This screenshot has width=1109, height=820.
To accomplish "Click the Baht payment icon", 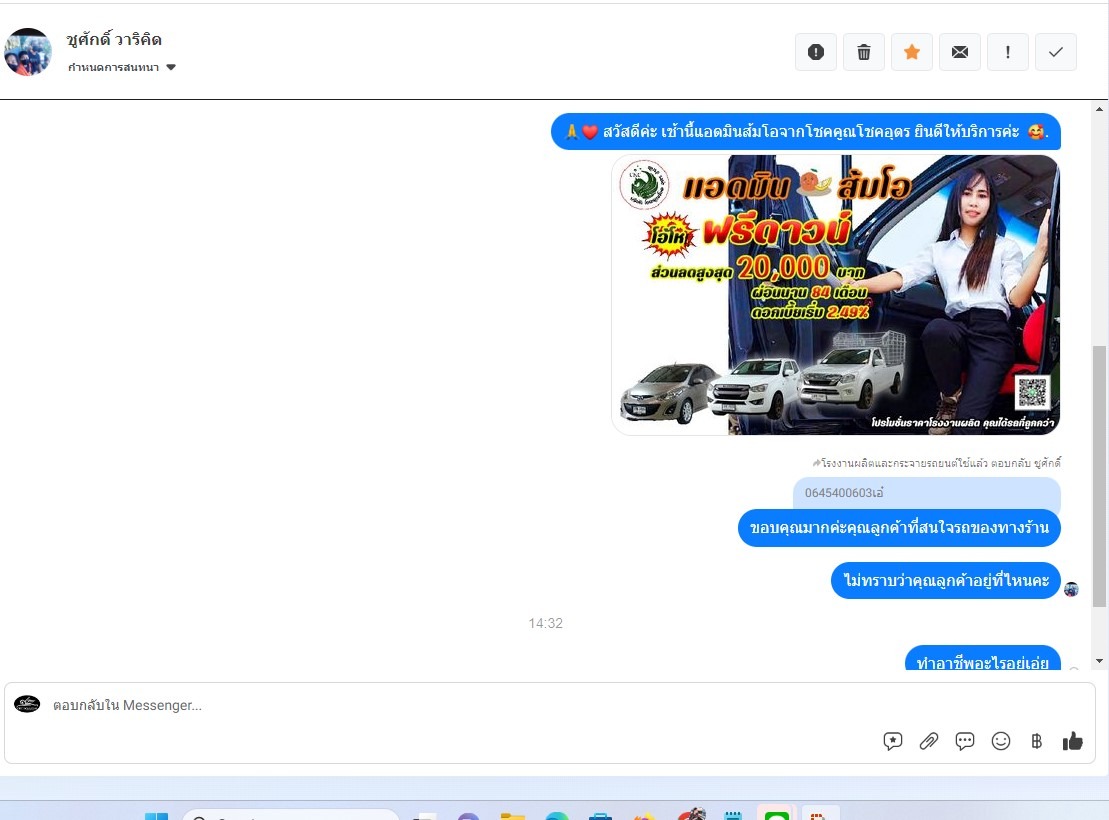I will 1036,741.
